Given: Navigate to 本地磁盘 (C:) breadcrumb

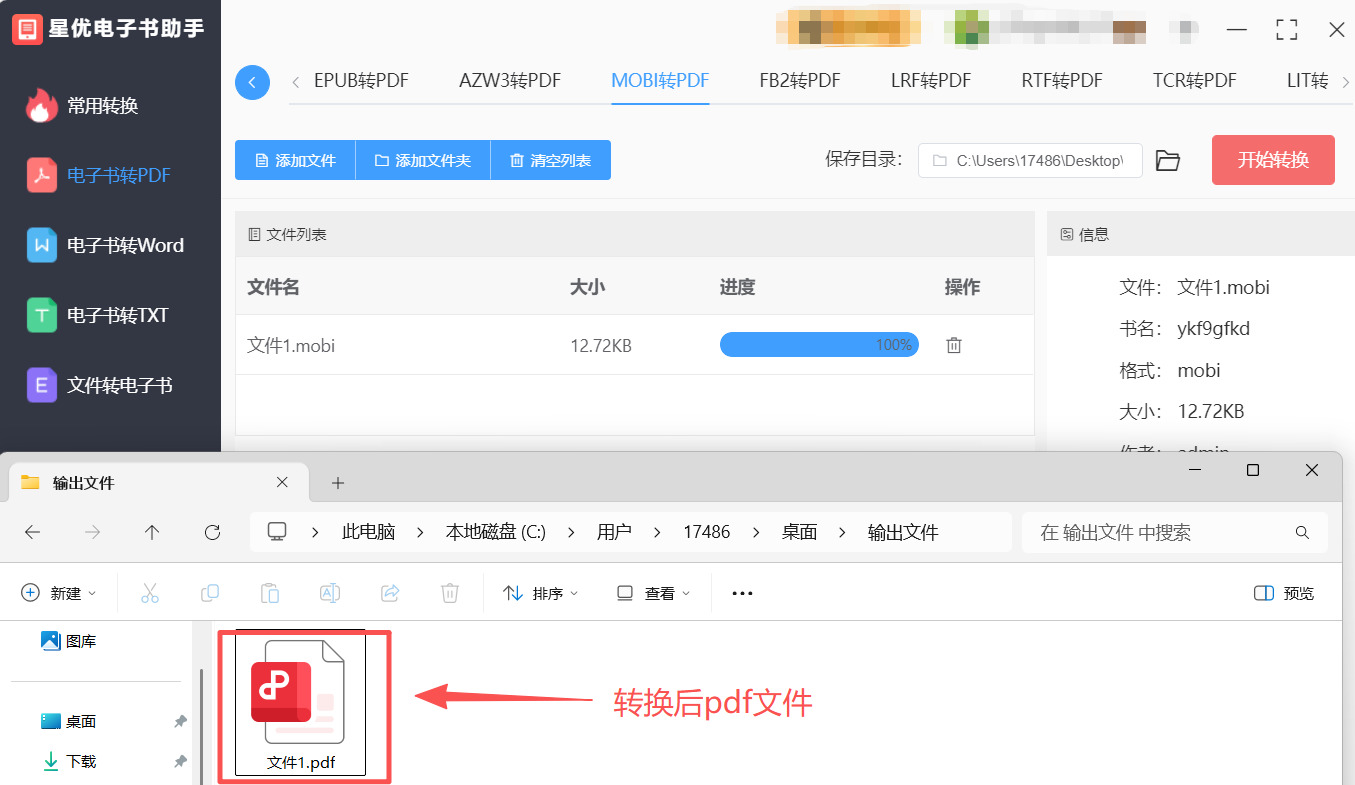Looking at the screenshot, I should click(x=496, y=532).
